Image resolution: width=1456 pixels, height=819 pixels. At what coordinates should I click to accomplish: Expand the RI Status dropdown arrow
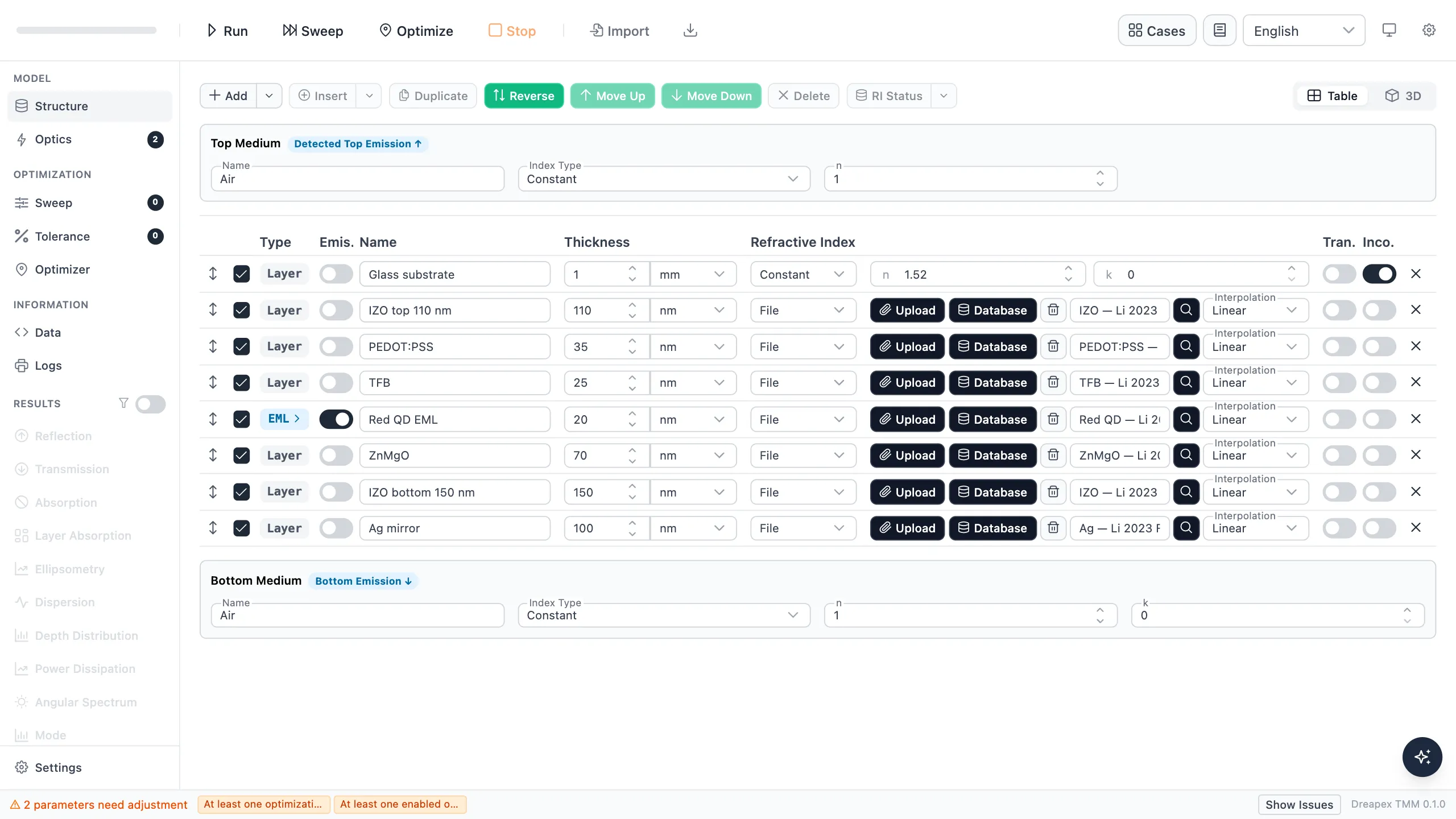[944, 96]
